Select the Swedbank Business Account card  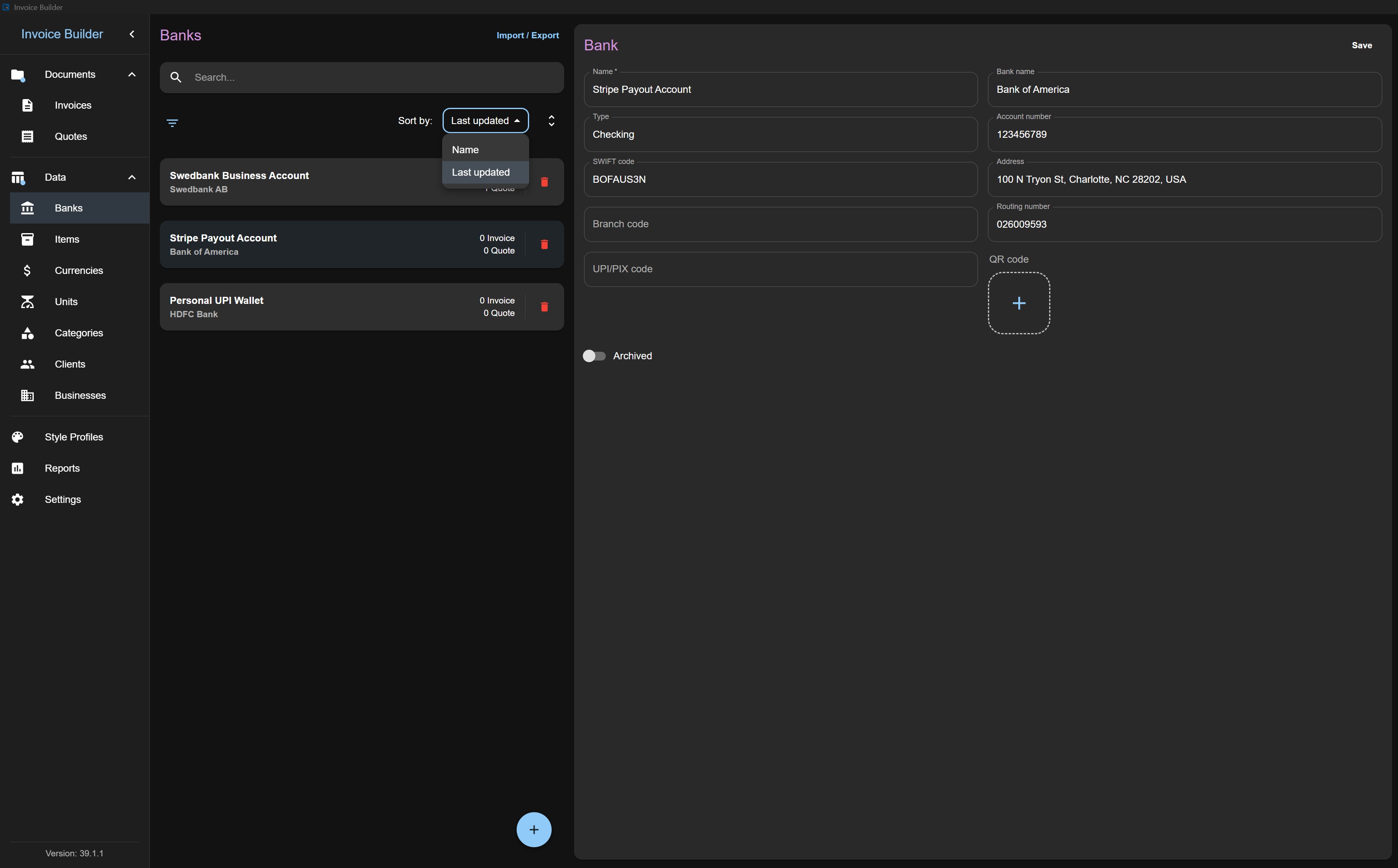click(x=362, y=182)
